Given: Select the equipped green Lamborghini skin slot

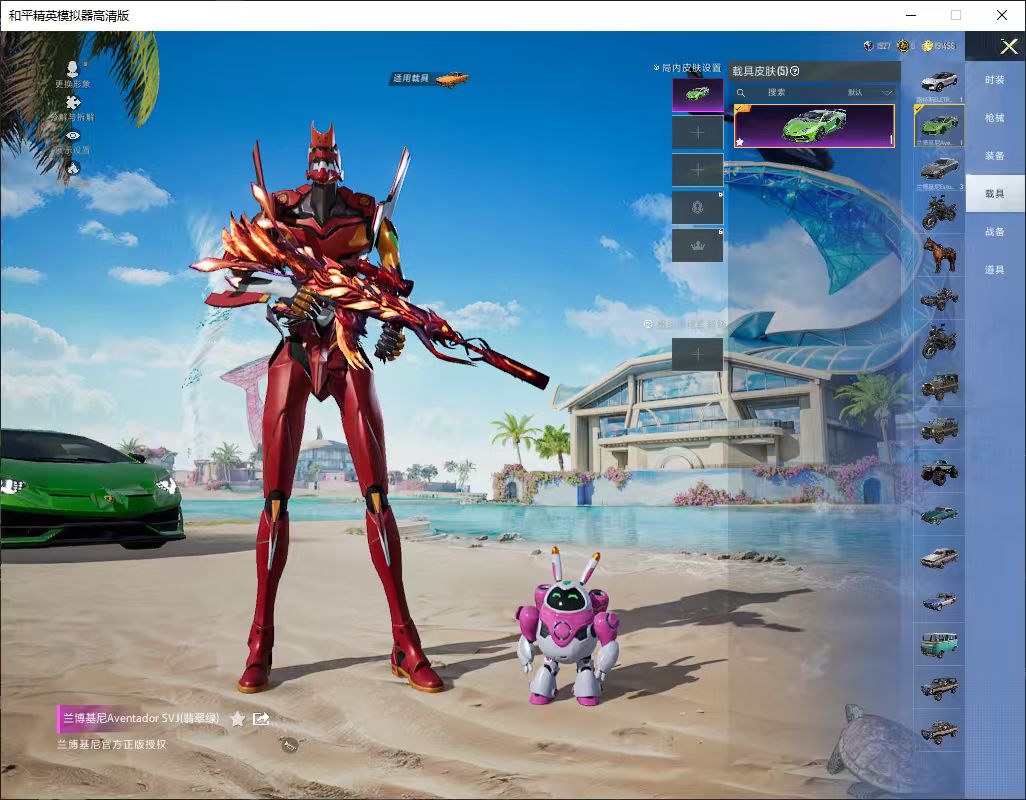Looking at the screenshot, I should tap(698, 95).
